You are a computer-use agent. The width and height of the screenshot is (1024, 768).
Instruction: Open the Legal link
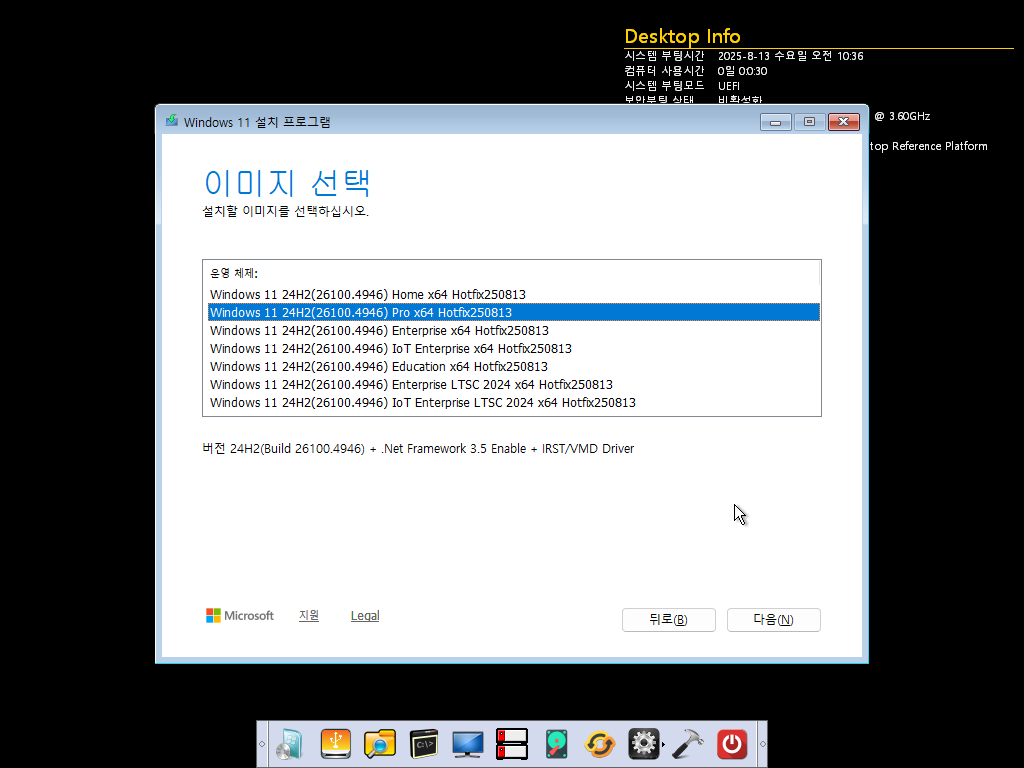click(365, 615)
